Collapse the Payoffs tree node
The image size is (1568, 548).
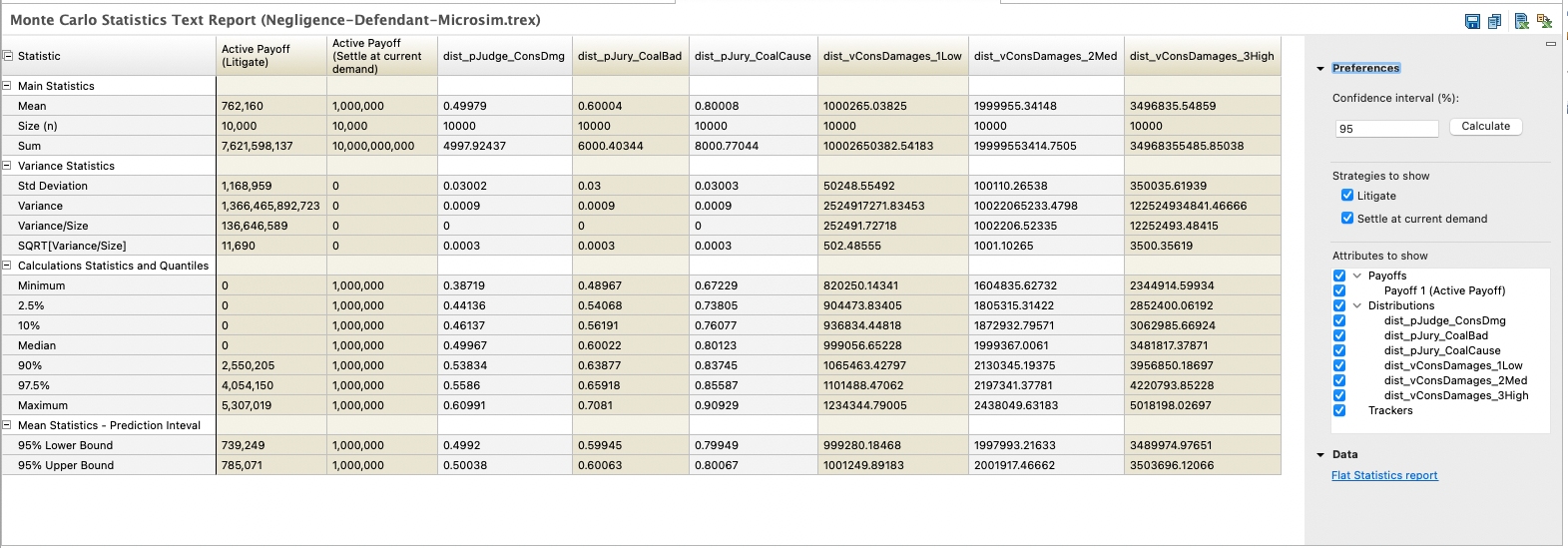[1356, 275]
